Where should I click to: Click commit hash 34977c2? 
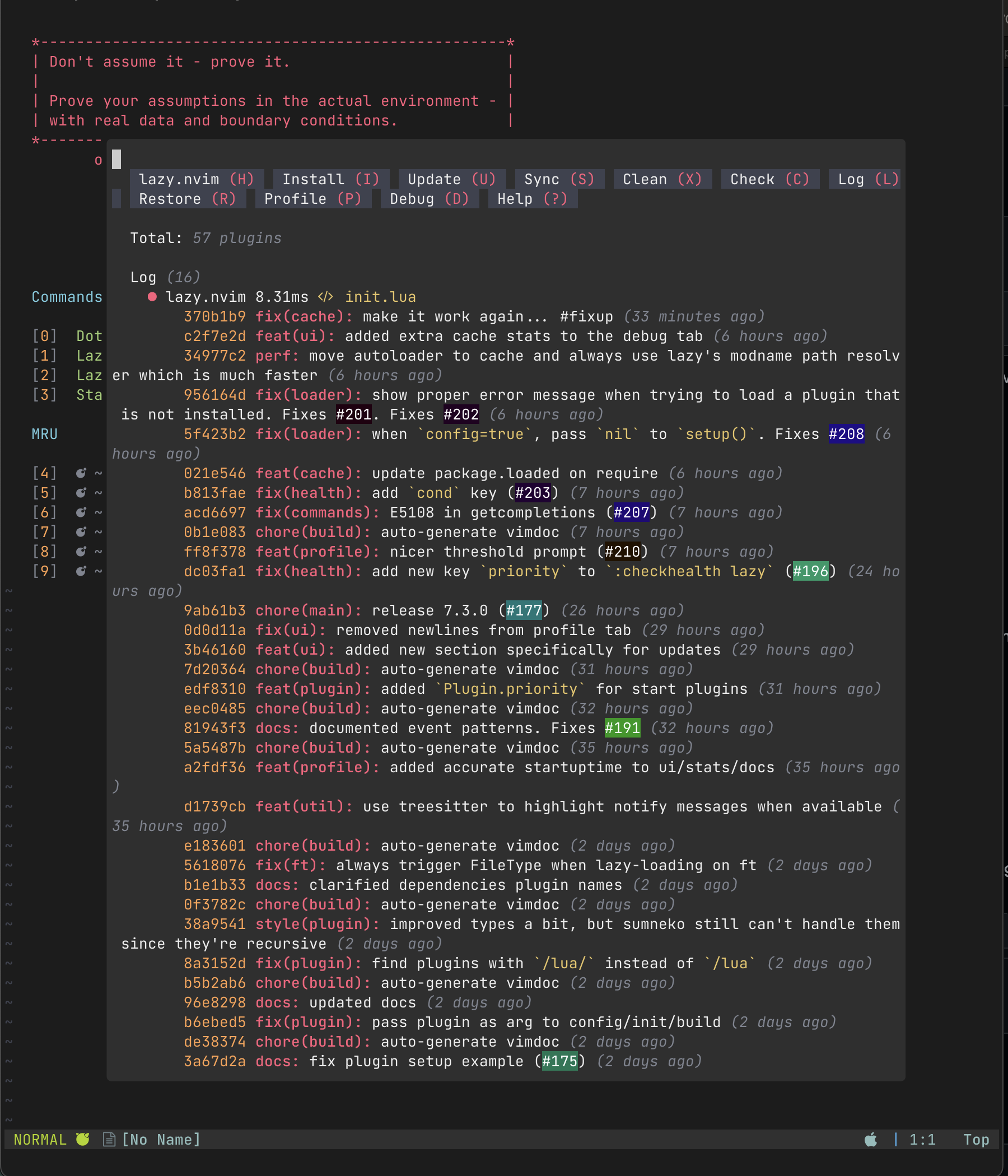(x=214, y=356)
